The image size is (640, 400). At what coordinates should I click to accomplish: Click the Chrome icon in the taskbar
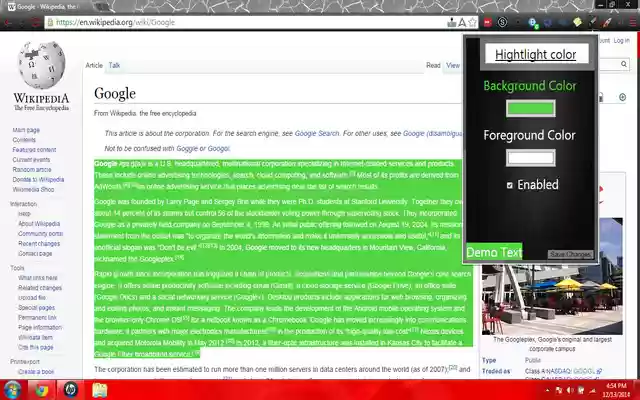coord(41,390)
